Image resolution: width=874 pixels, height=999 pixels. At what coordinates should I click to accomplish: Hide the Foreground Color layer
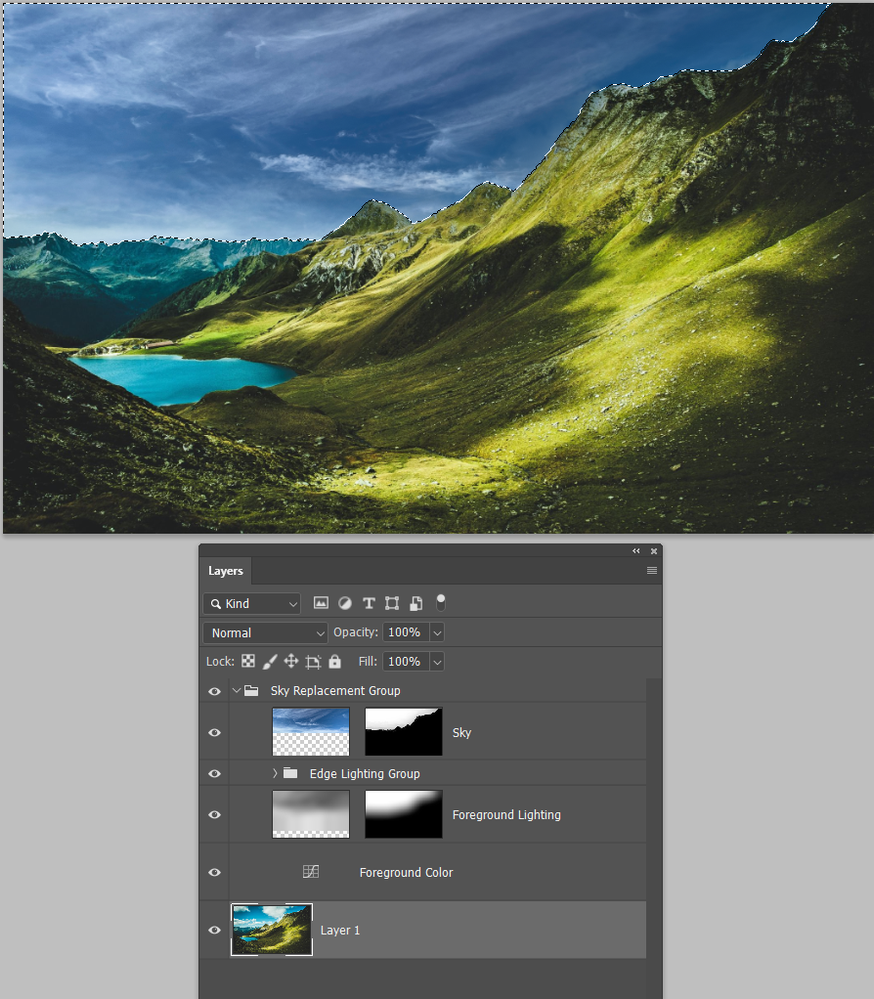(215, 872)
